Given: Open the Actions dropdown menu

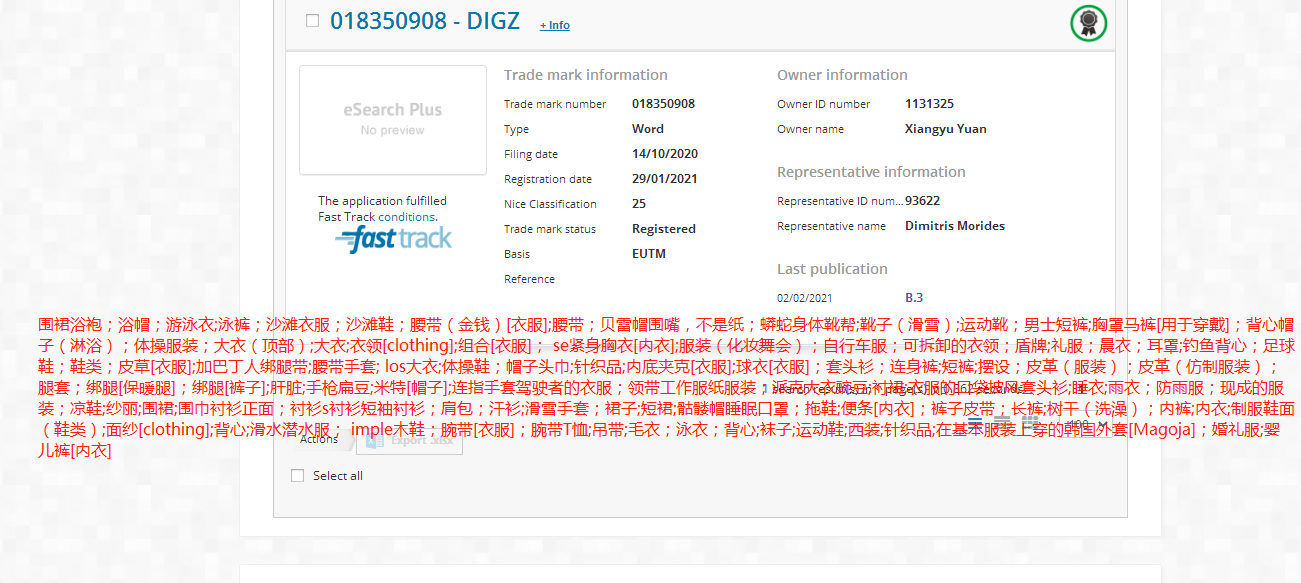Looking at the screenshot, I should click(320, 439).
